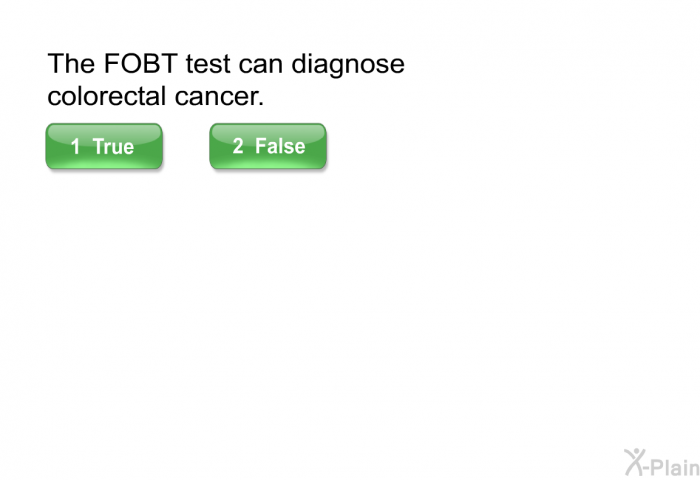
Task: Click the word "False" on the button
Action: tap(280, 146)
